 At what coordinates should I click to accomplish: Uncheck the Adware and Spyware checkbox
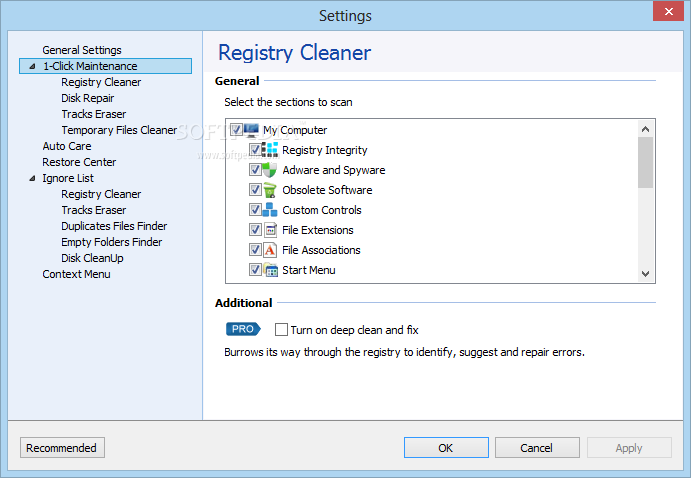[x=255, y=170]
